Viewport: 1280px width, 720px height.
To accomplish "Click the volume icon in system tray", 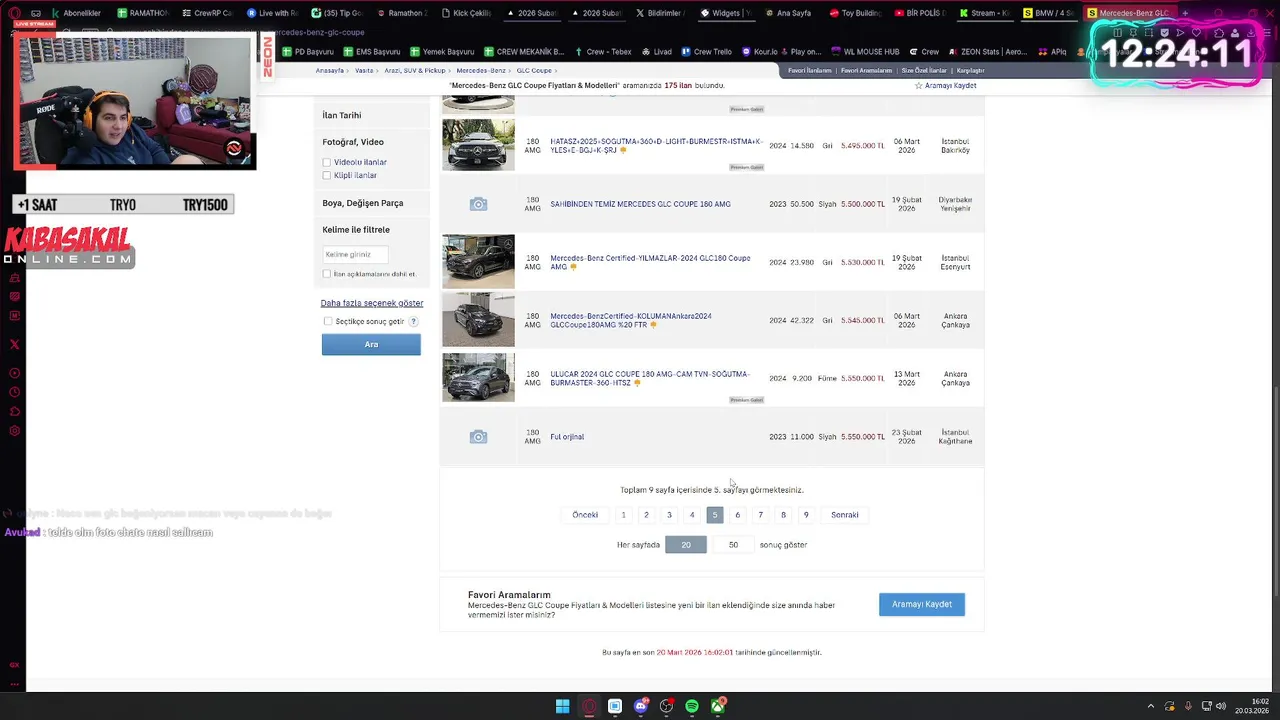I will [1220, 706].
